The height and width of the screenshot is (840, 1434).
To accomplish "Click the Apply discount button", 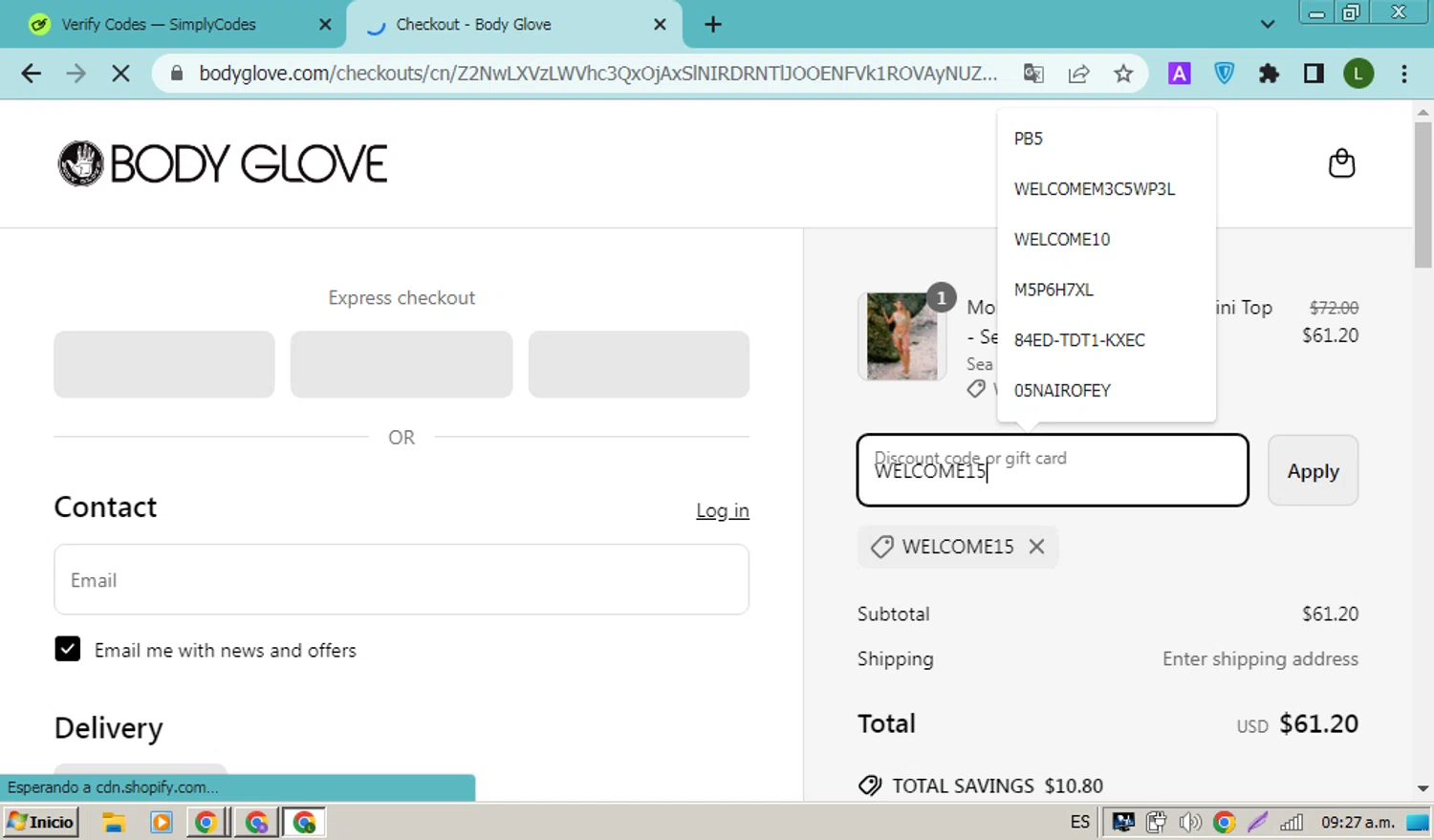I will [1313, 470].
